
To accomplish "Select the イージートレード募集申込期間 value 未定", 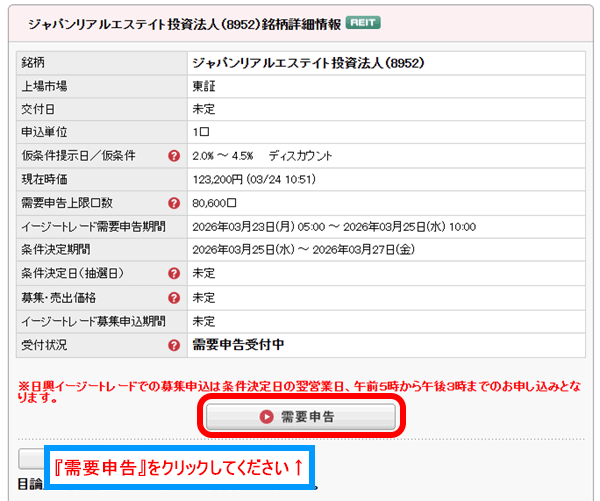I will [x=204, y=321].
